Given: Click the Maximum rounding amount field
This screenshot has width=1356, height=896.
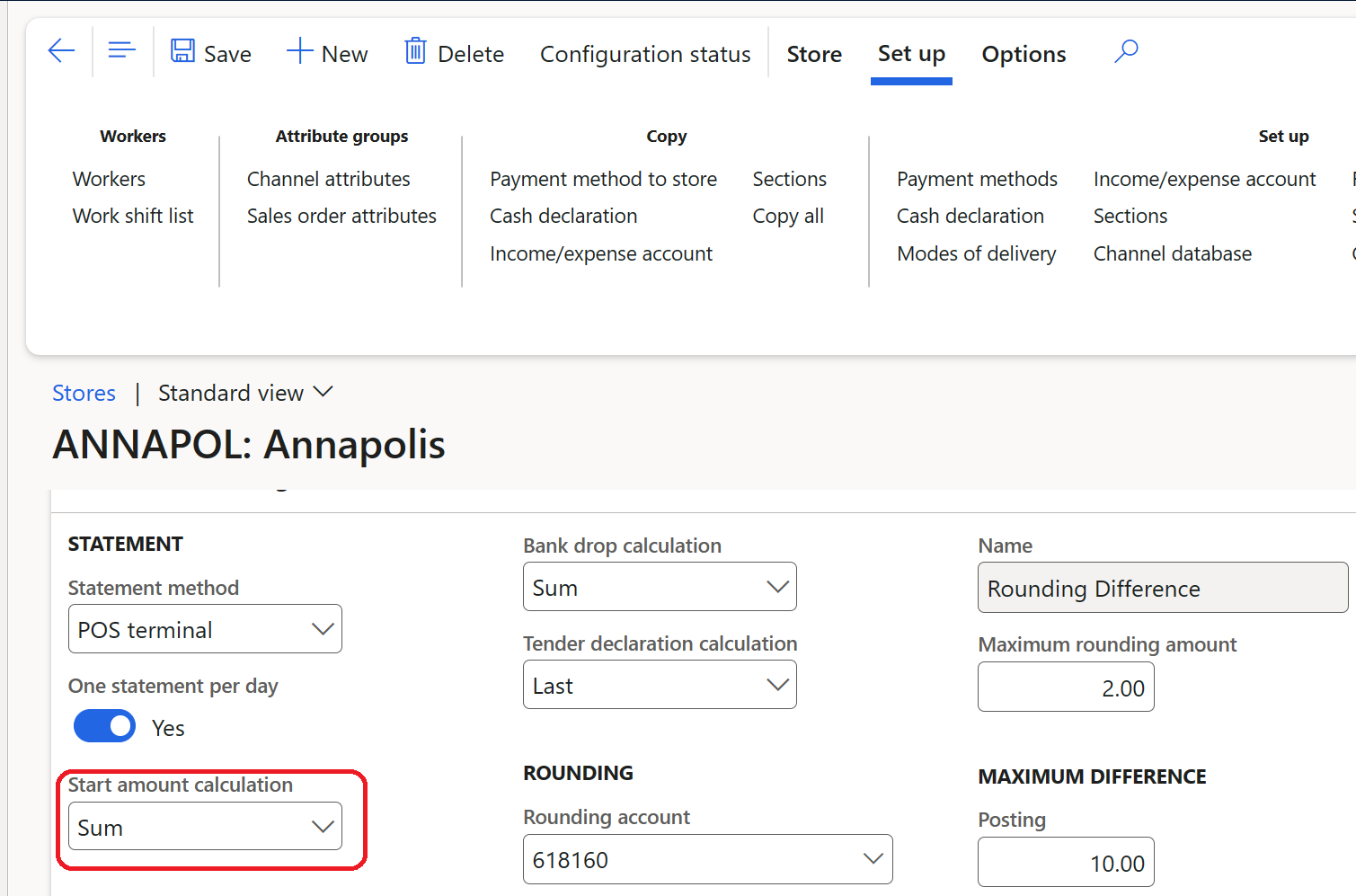Looking at the screenshot, I should (x=1066, y=687).
